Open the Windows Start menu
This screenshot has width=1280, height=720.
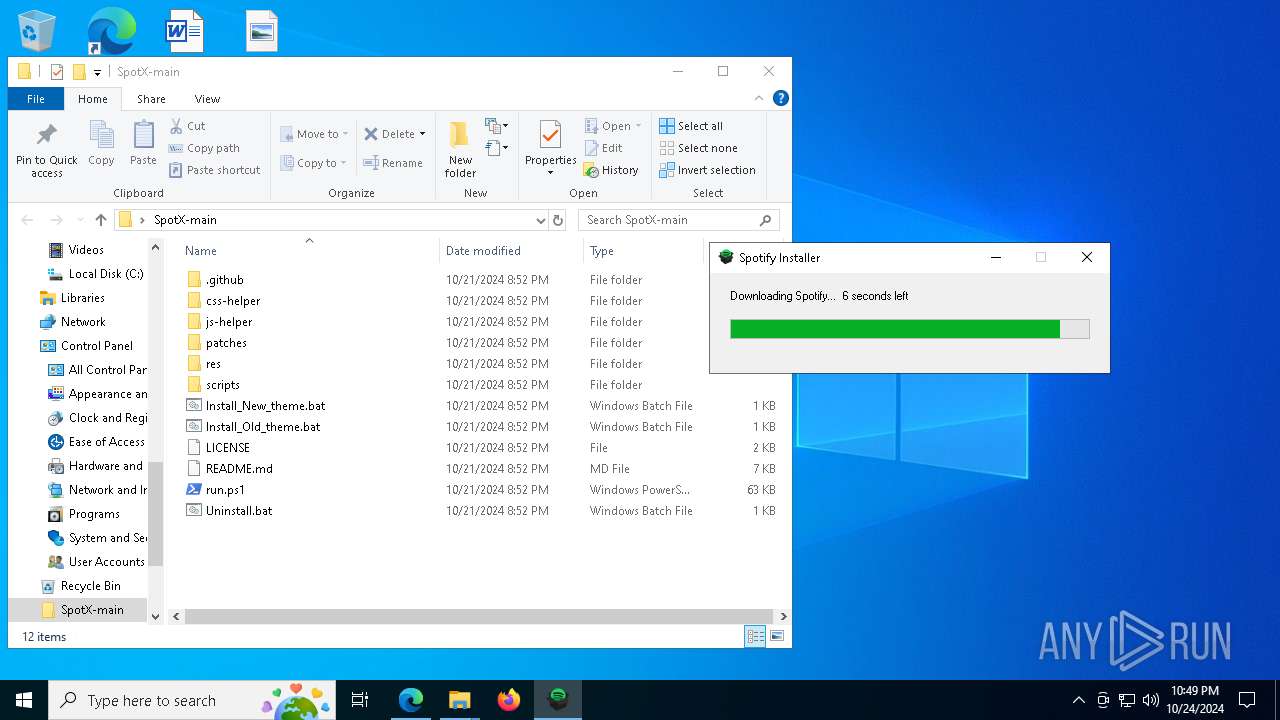(24, 700)
